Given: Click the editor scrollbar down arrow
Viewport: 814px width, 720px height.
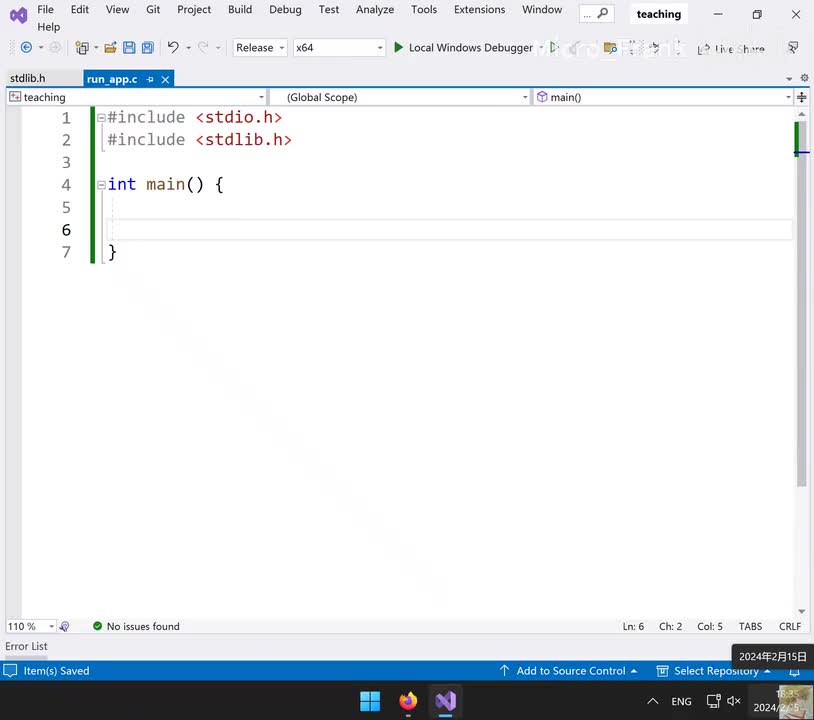Looking at the screenshot, I should tap(802, 611).
